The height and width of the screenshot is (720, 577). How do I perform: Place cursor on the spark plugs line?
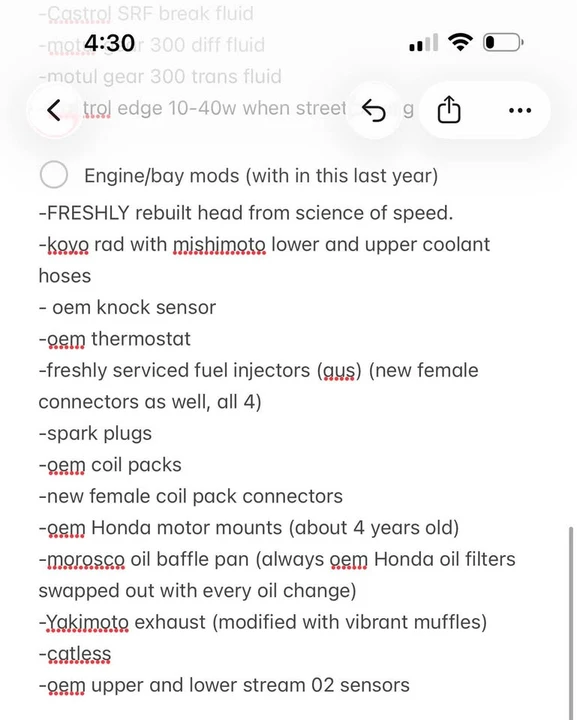[95, 434]
